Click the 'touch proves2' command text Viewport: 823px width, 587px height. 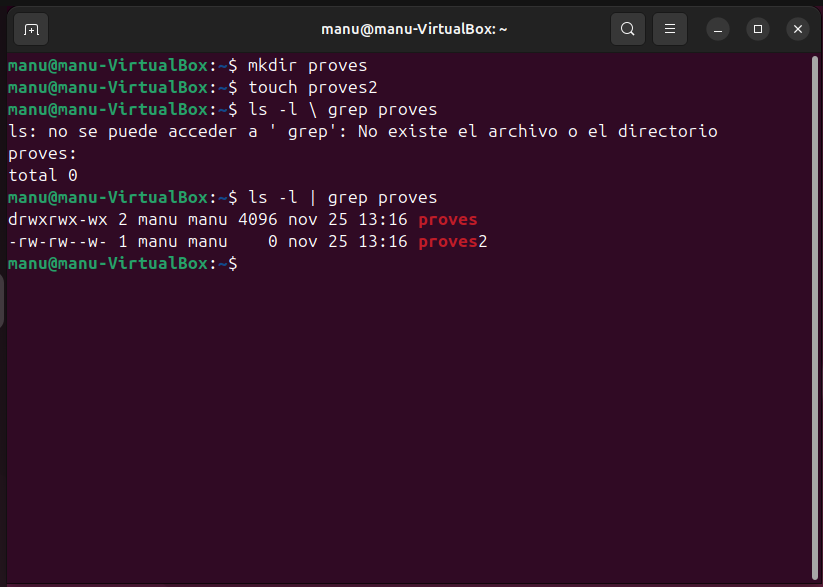point(313,88)
